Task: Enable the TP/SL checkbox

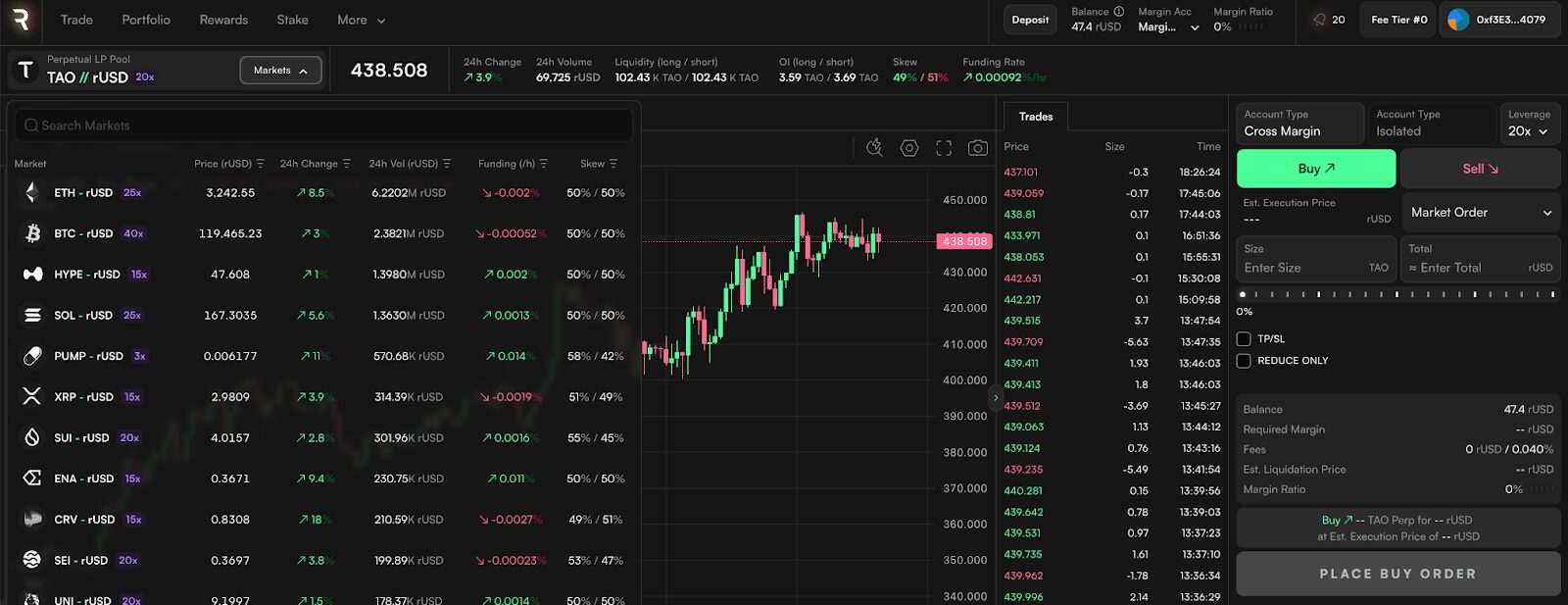Action: [x=1244, y=339]
